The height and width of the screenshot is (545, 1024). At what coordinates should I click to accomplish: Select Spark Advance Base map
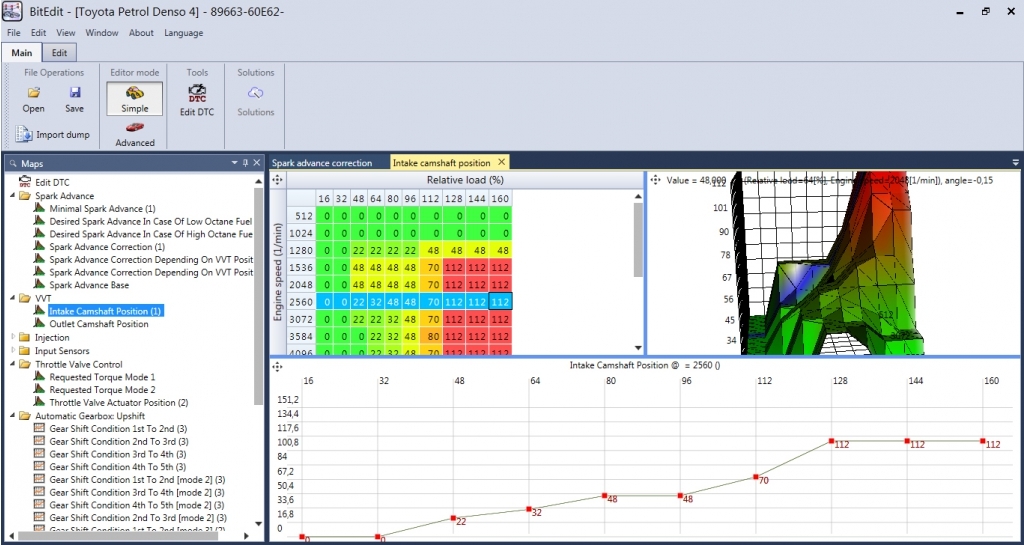click(89, 285)
